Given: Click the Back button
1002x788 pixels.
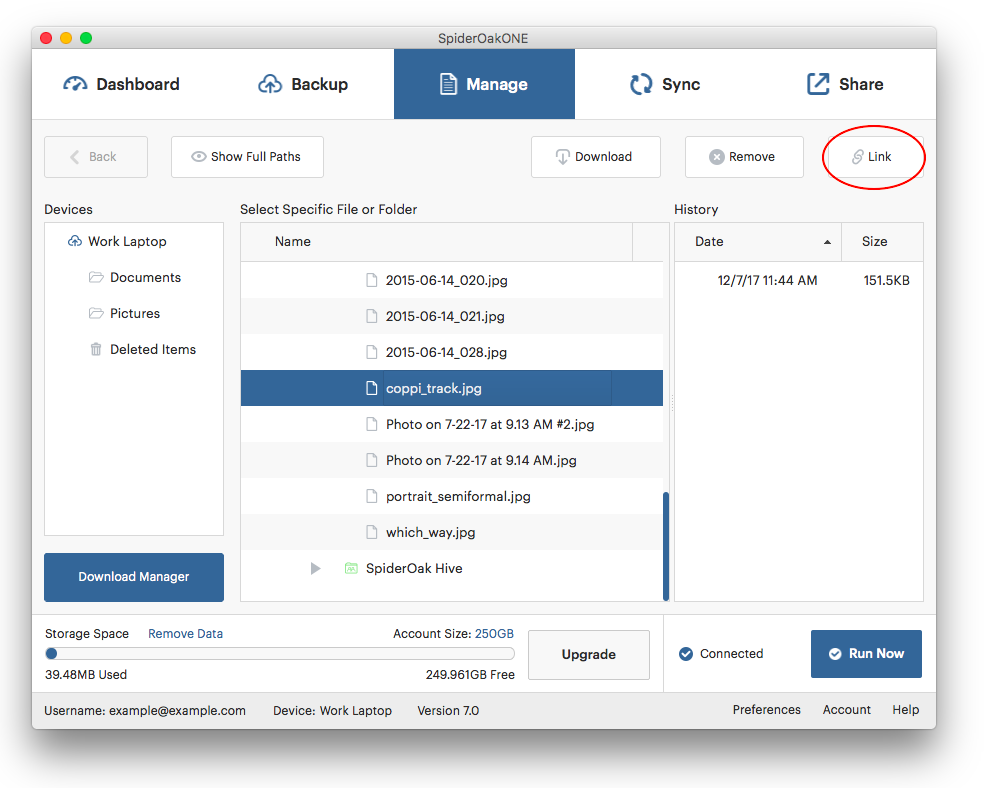Looking at the screenshot, I should pos(96,157).
